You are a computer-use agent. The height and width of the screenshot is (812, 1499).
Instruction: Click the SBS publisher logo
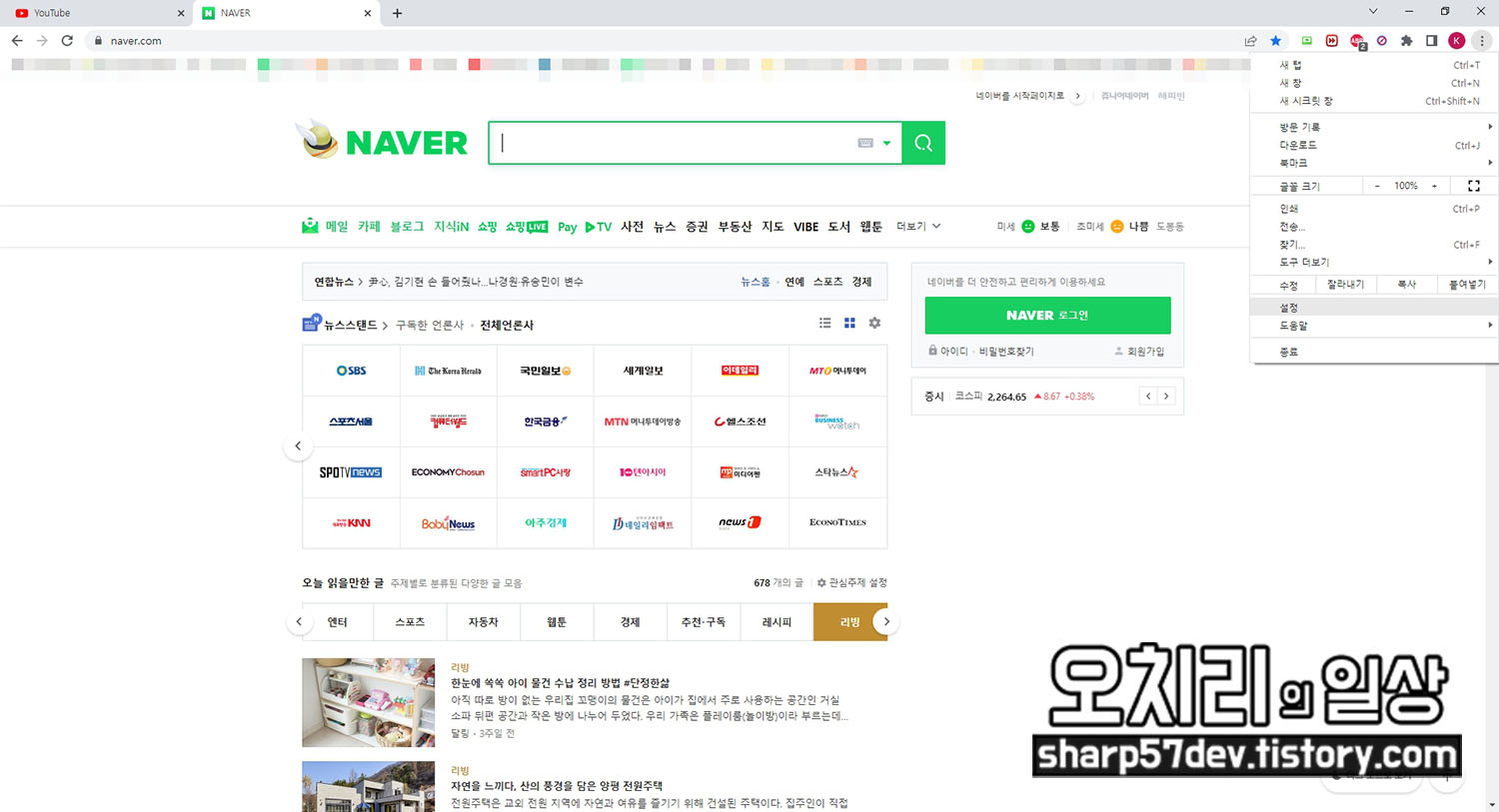pos(351,371)
